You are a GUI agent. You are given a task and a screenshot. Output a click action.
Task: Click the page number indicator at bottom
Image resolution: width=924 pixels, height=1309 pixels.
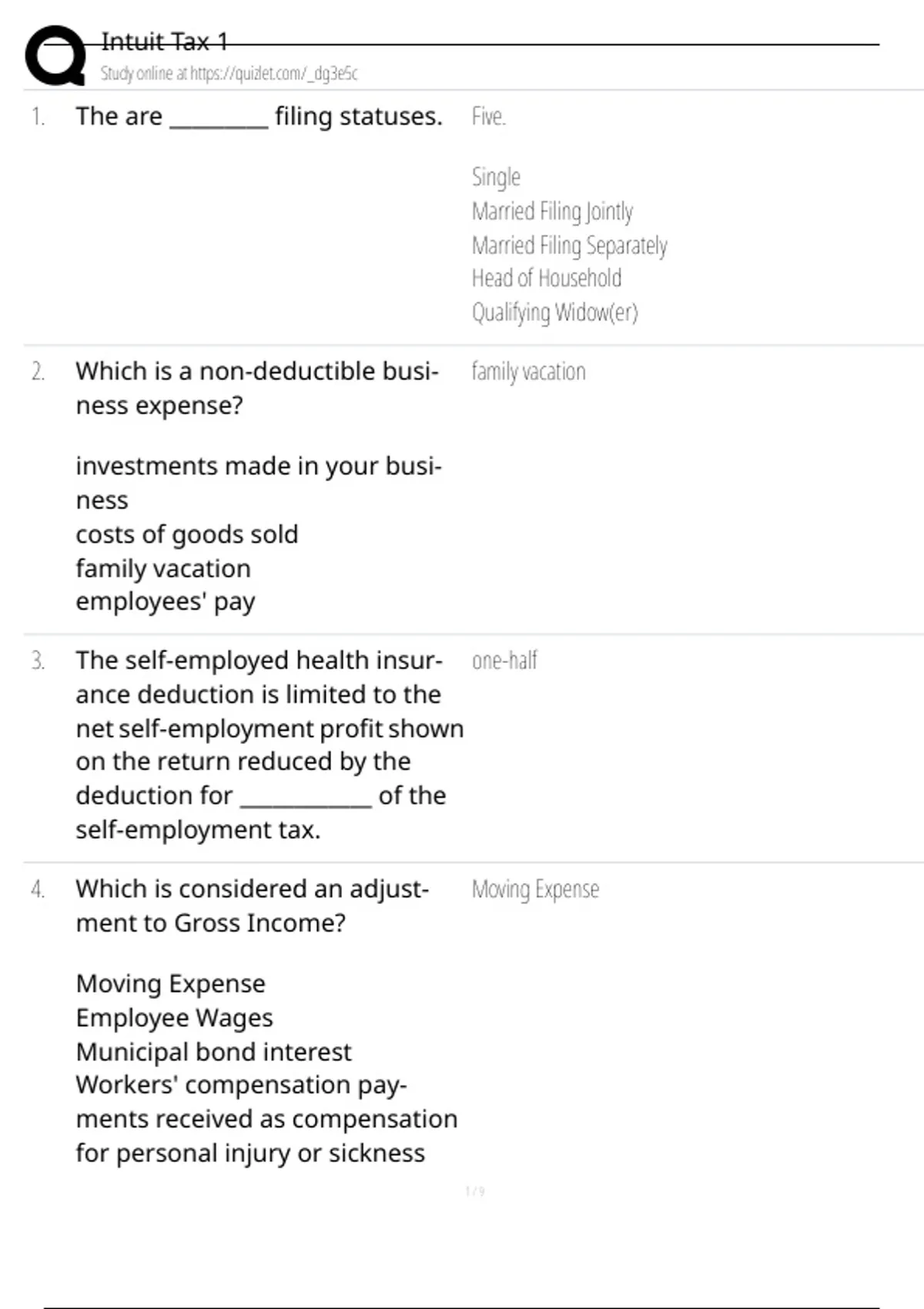[x=475, y=1192]
